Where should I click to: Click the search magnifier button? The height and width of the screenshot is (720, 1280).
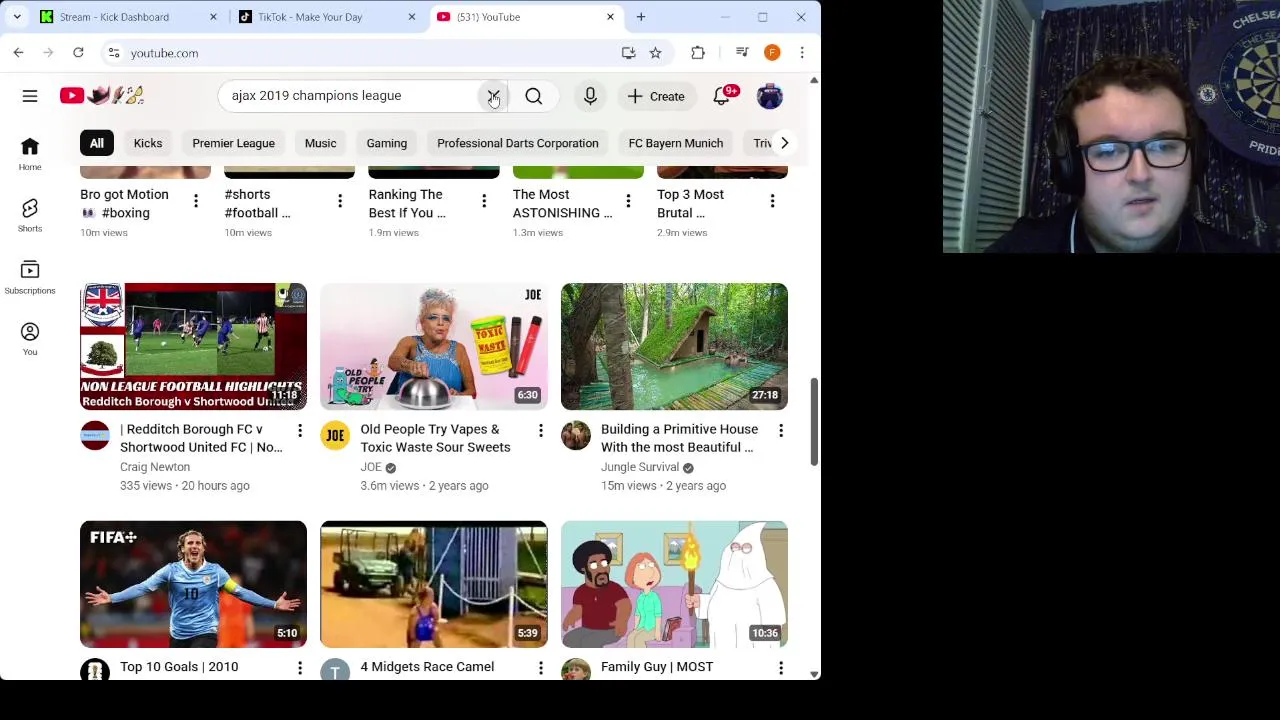pyautogui.click(x=534, y=96)
